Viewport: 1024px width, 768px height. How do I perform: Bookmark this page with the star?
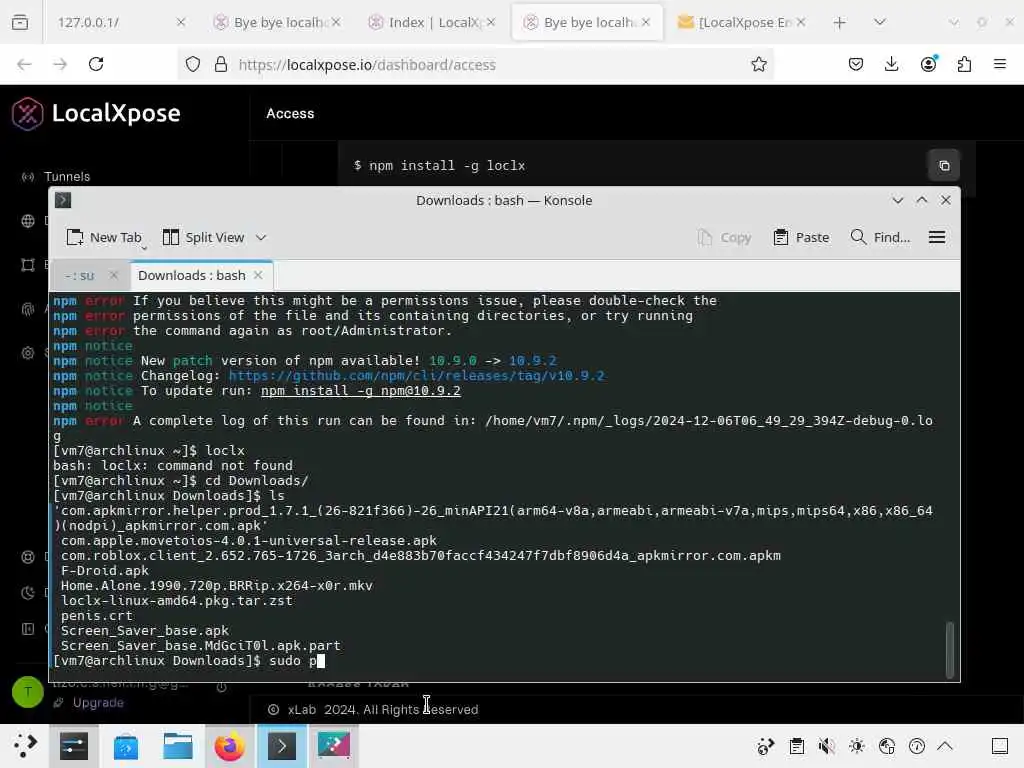pos(758,64)
